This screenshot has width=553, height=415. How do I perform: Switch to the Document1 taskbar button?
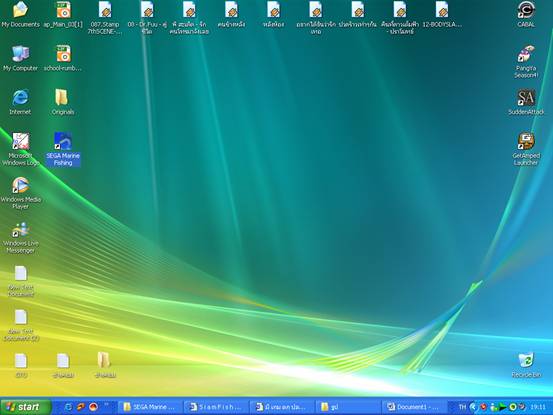point(413,407)
